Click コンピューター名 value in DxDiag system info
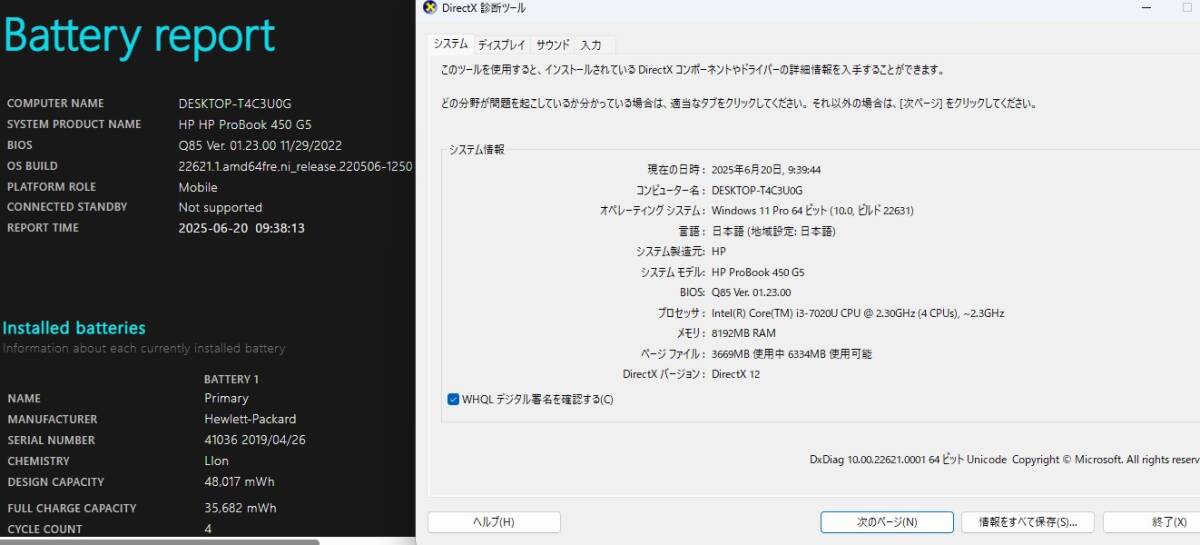 [x=757, y=190]
